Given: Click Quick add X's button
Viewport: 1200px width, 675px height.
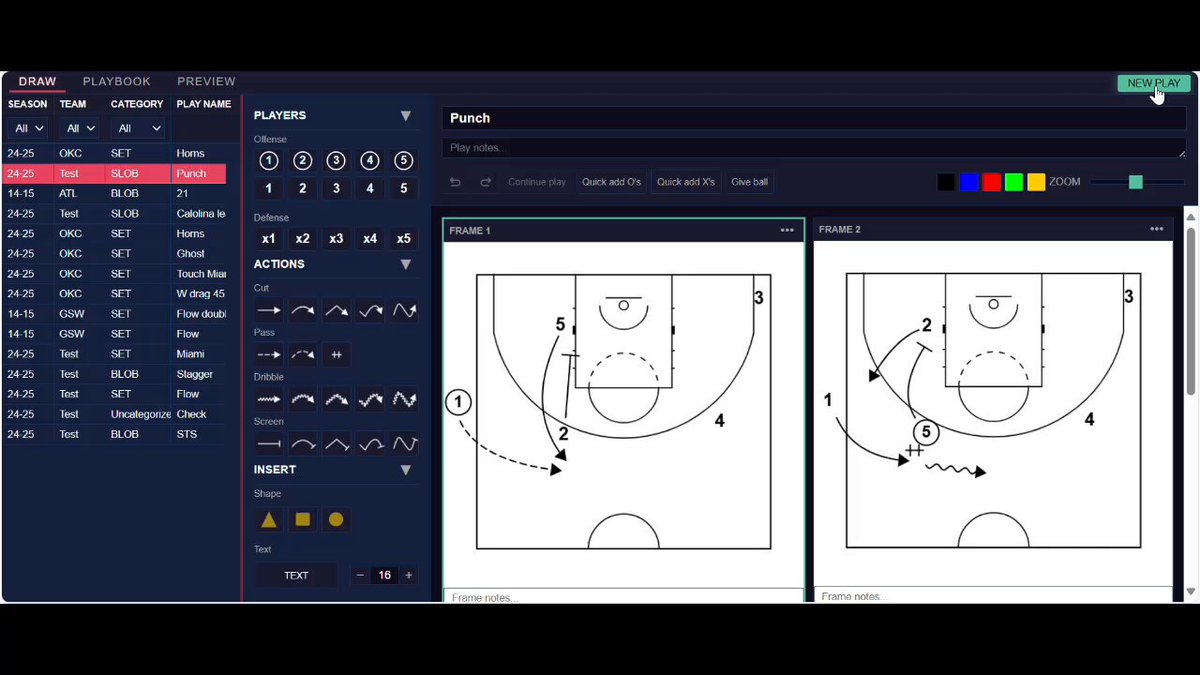Looking at the screenshot, I should point(686,182).
